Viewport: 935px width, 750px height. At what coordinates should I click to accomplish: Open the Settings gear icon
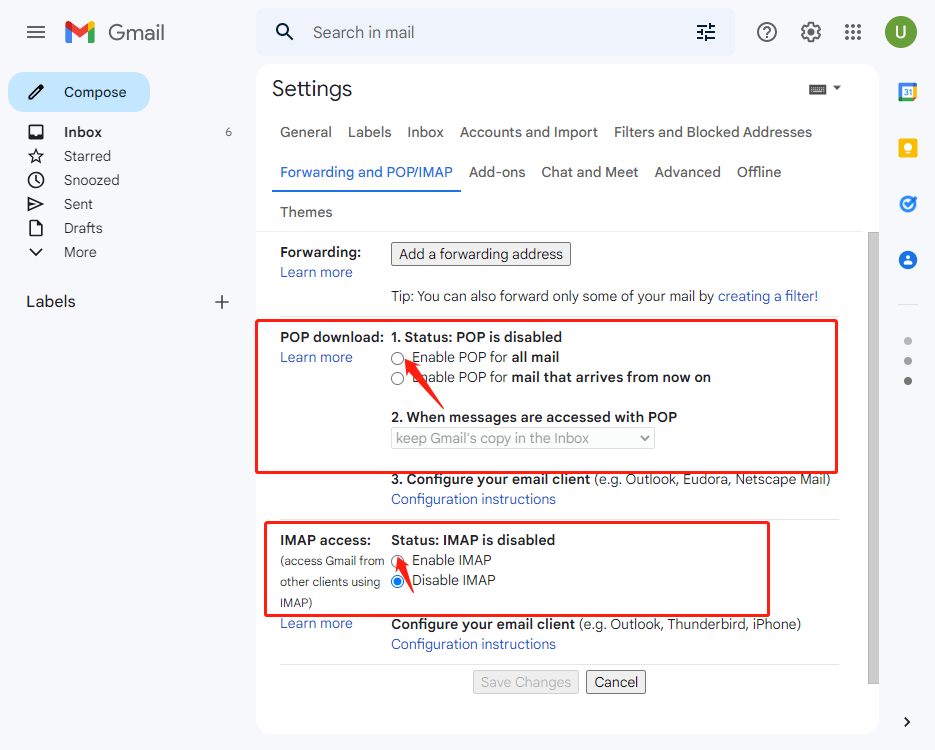810,32
